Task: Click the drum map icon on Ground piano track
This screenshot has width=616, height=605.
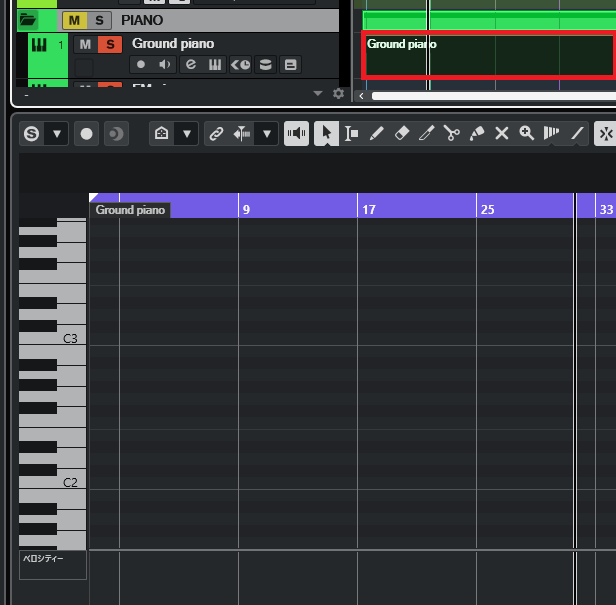Action: click(x=266, y=64)
